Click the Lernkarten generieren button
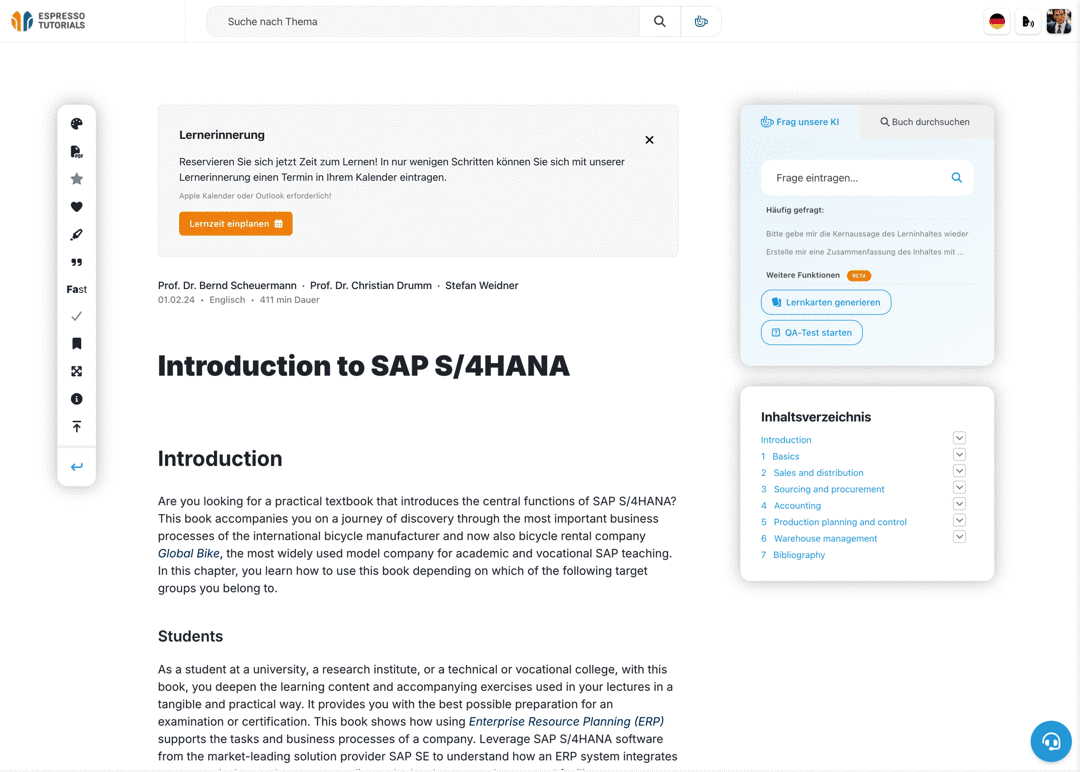 [x=826, y=302]
